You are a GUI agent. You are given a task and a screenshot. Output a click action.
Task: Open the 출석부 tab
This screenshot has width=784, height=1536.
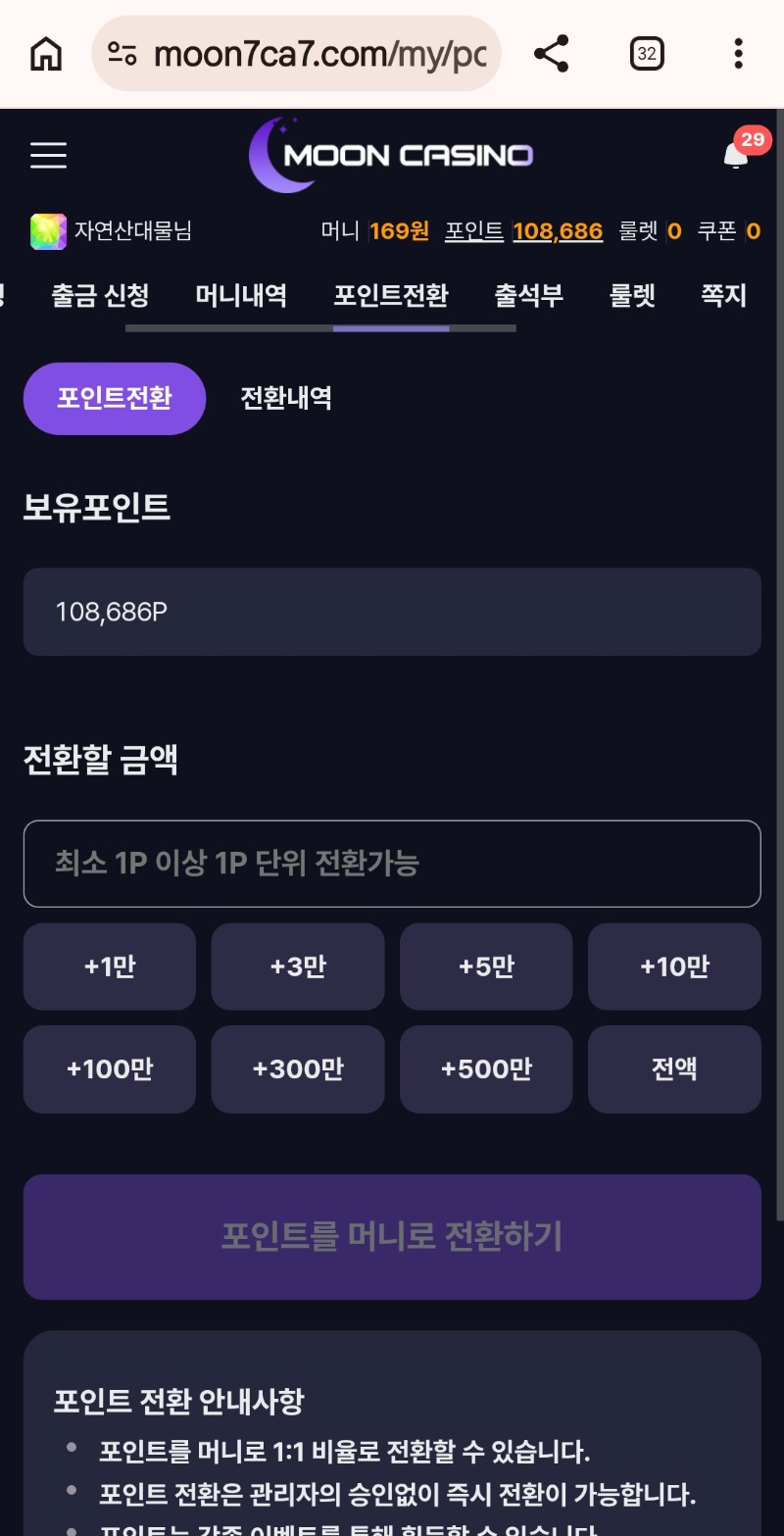click(x=529, y=295)
